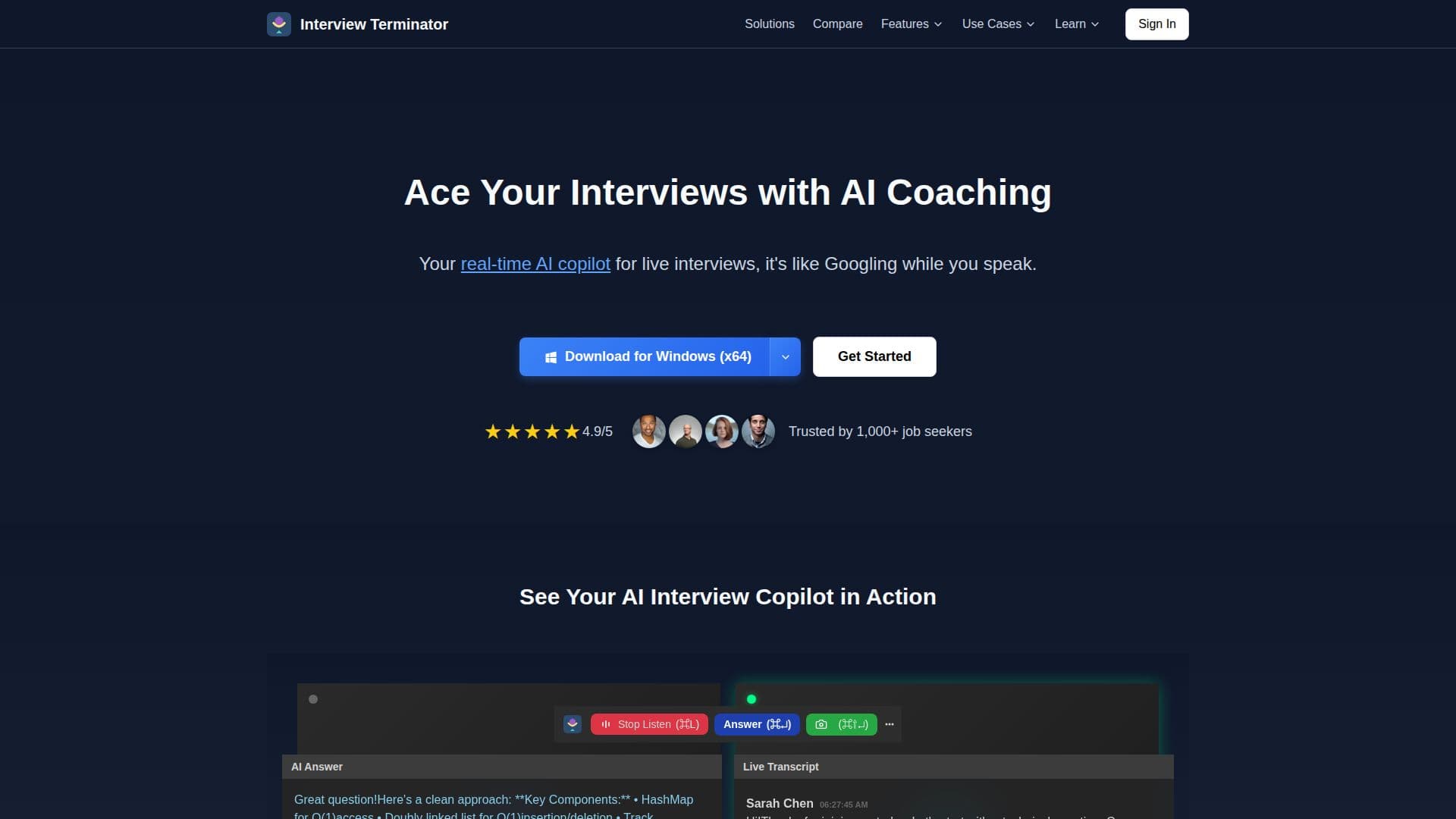Select the AI Answer panel header
The height and width of the screenshot is (819, 1456).
click(x=502, y=767)
